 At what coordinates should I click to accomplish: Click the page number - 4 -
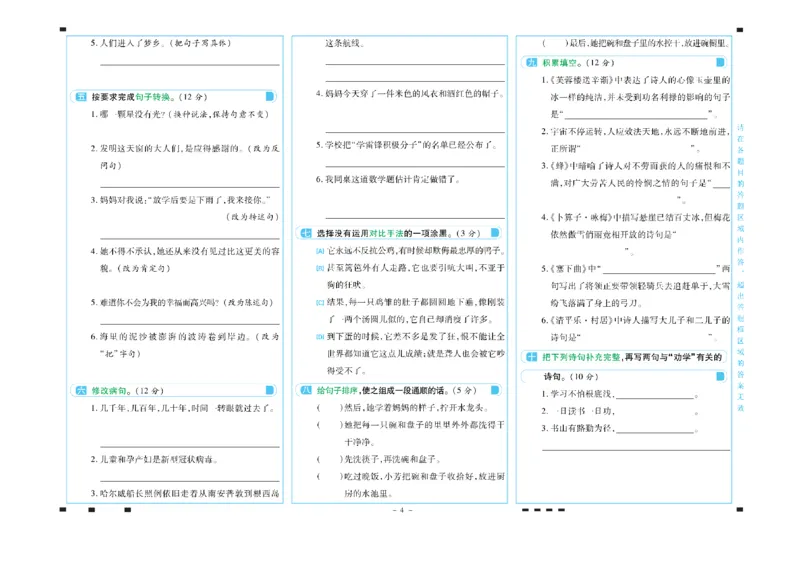click(x=402, y=510)
